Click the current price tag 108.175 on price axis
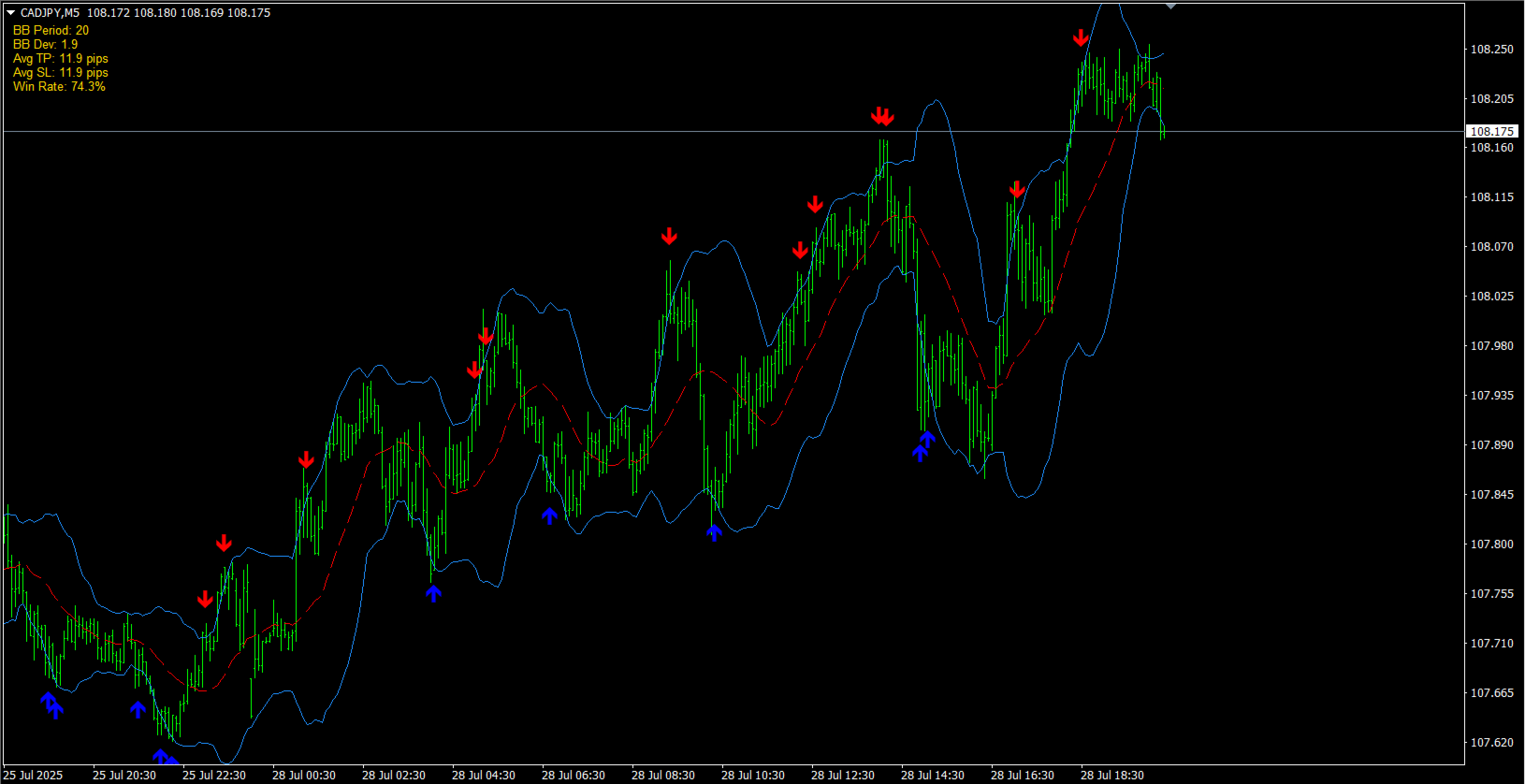Image resolution: width=1525 pixels, height=784 pixels. coord(1491,131)
